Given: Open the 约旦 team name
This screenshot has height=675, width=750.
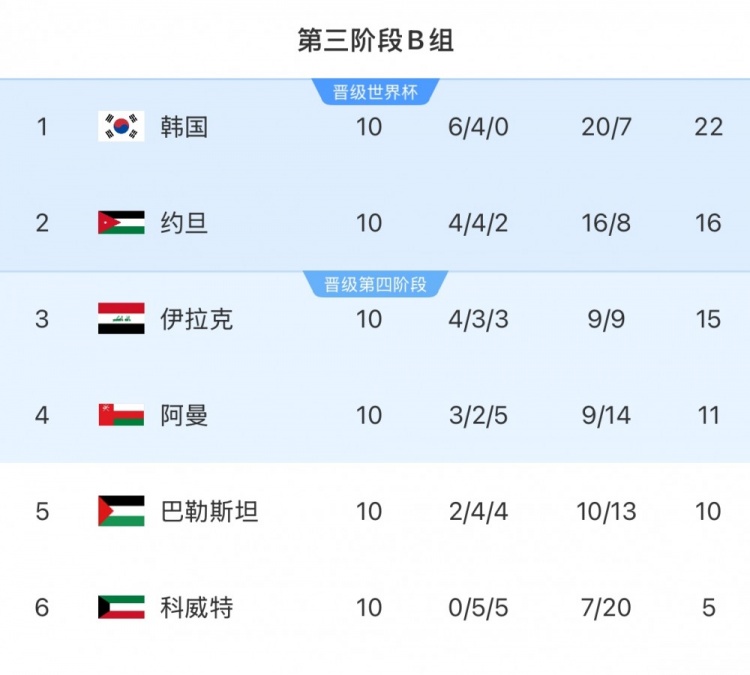Looking at the screenshot, I should pyautogui.click(x=184, y=223).
